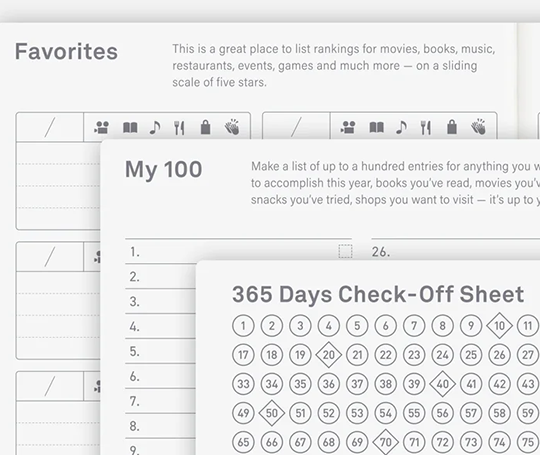Screen dimensions: 540x455
Task: Select the music note icon in first Favorites box
Action: point(155,127)
